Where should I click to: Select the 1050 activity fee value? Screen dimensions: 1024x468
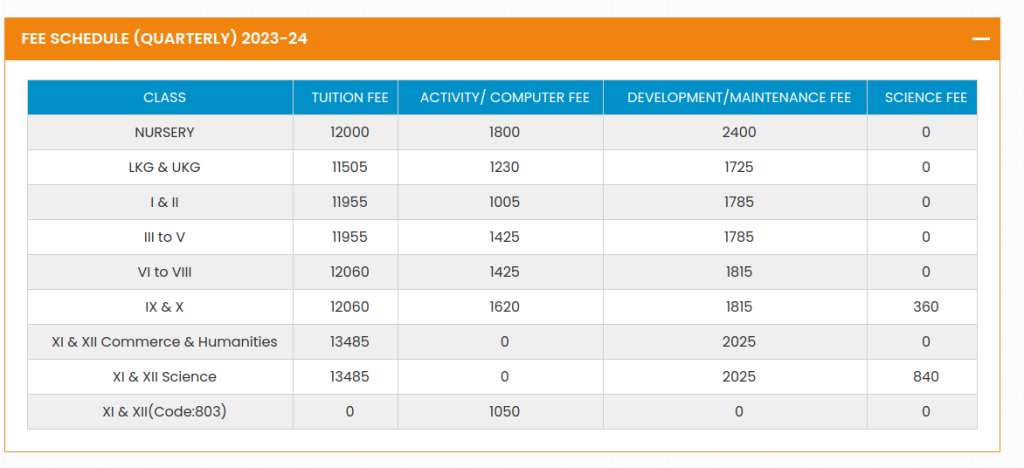505,411
